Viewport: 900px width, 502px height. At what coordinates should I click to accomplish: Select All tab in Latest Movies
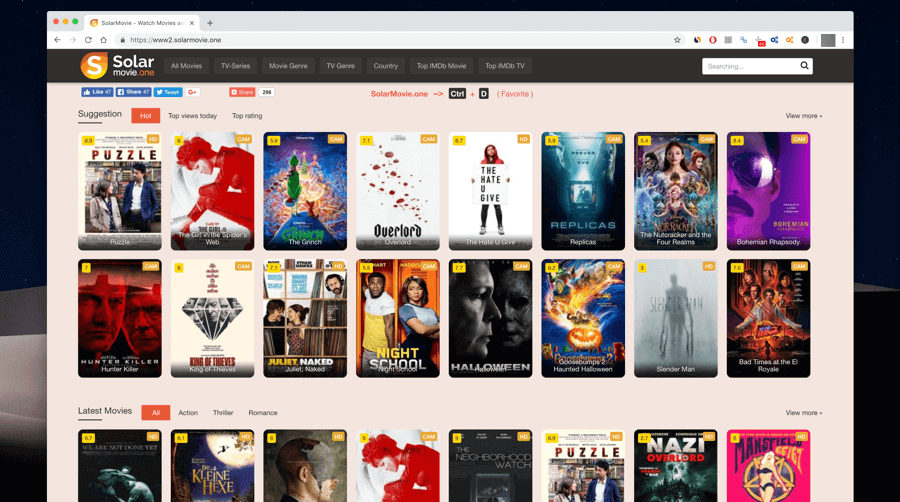156,413
